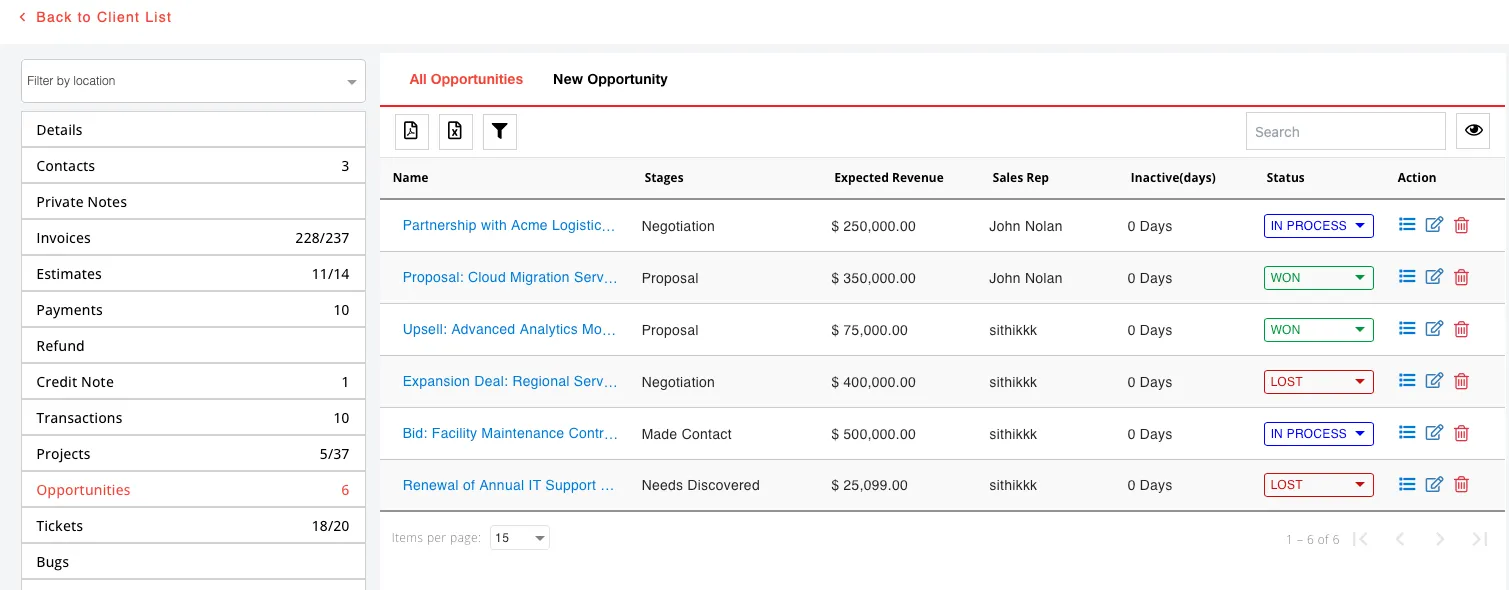
Task: Click the opportunities Search field
Action: point(1345,131)
